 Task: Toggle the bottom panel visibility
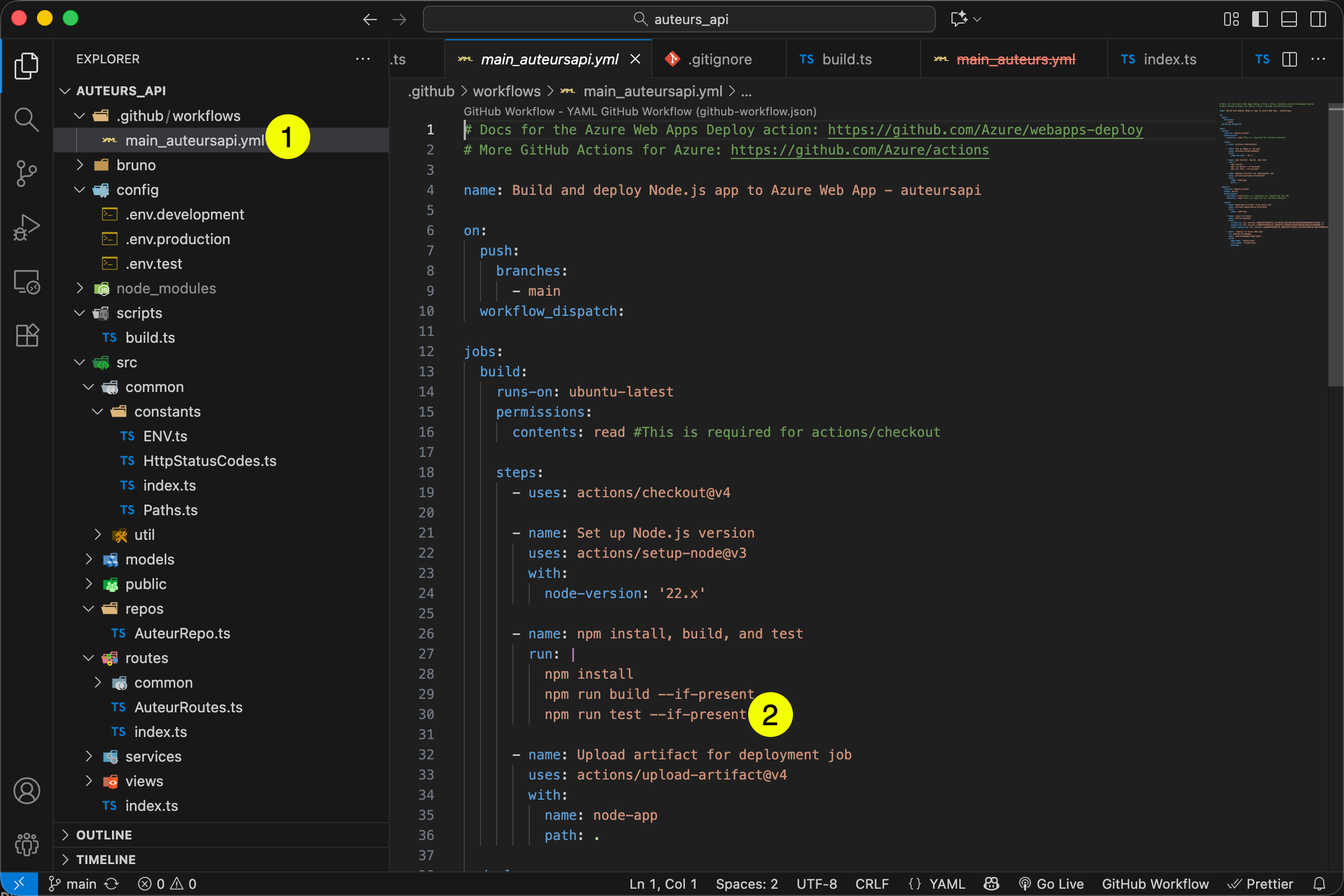(x=1289, y=19)
